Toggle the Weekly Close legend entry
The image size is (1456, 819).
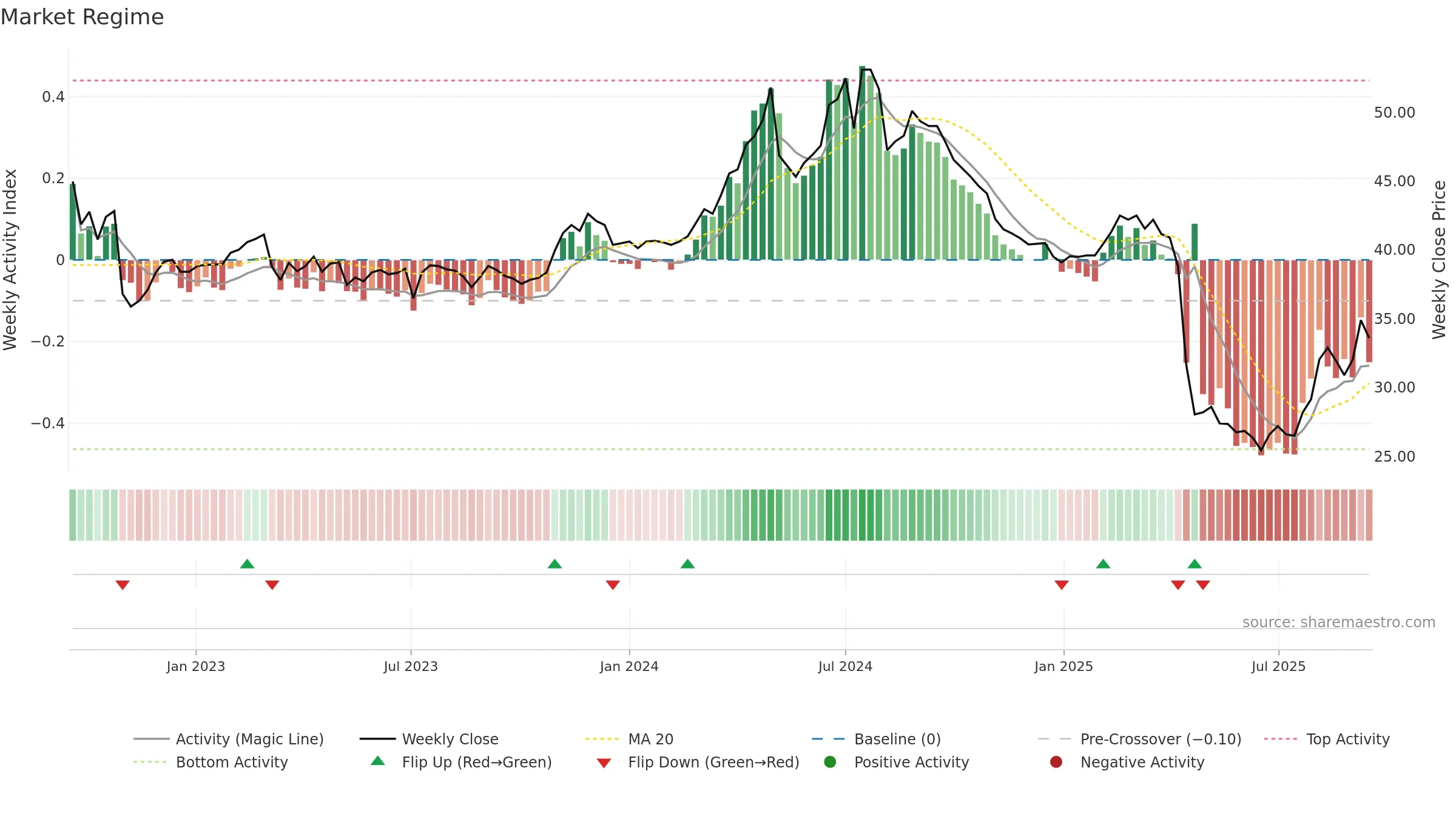click(x=429, y=739)
